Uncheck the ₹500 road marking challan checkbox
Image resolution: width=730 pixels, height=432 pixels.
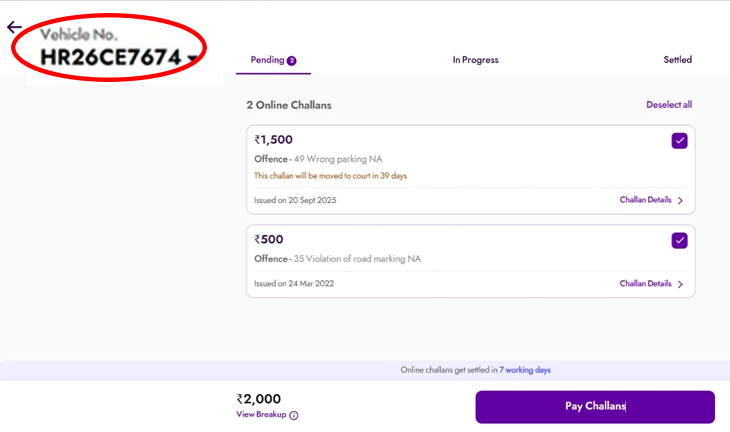(680, 240)
